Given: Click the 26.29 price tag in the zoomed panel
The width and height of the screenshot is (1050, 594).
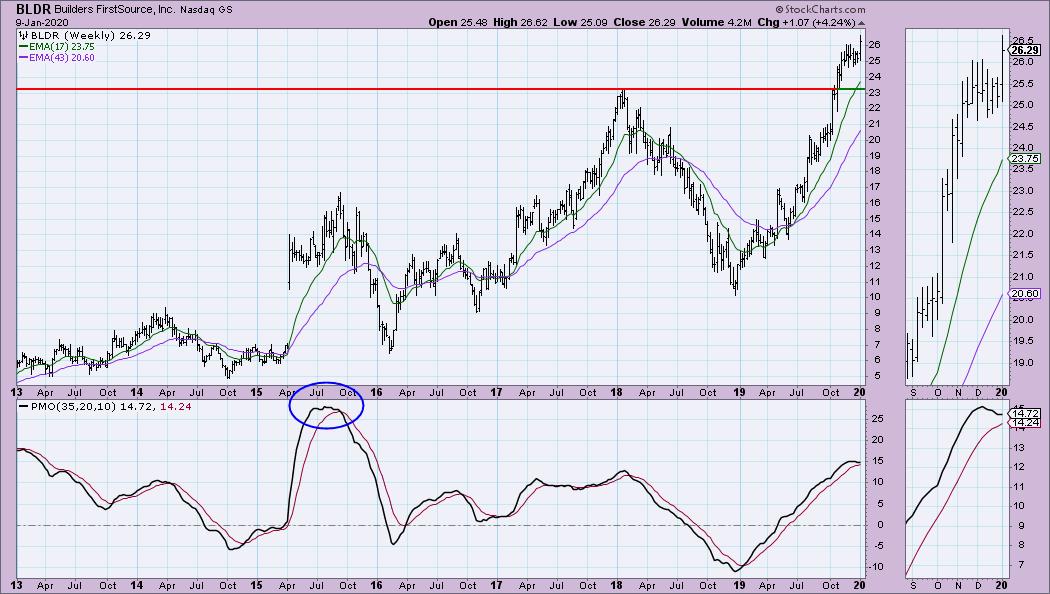Looking at the screenshot, I should click(x=1026, y=50).
